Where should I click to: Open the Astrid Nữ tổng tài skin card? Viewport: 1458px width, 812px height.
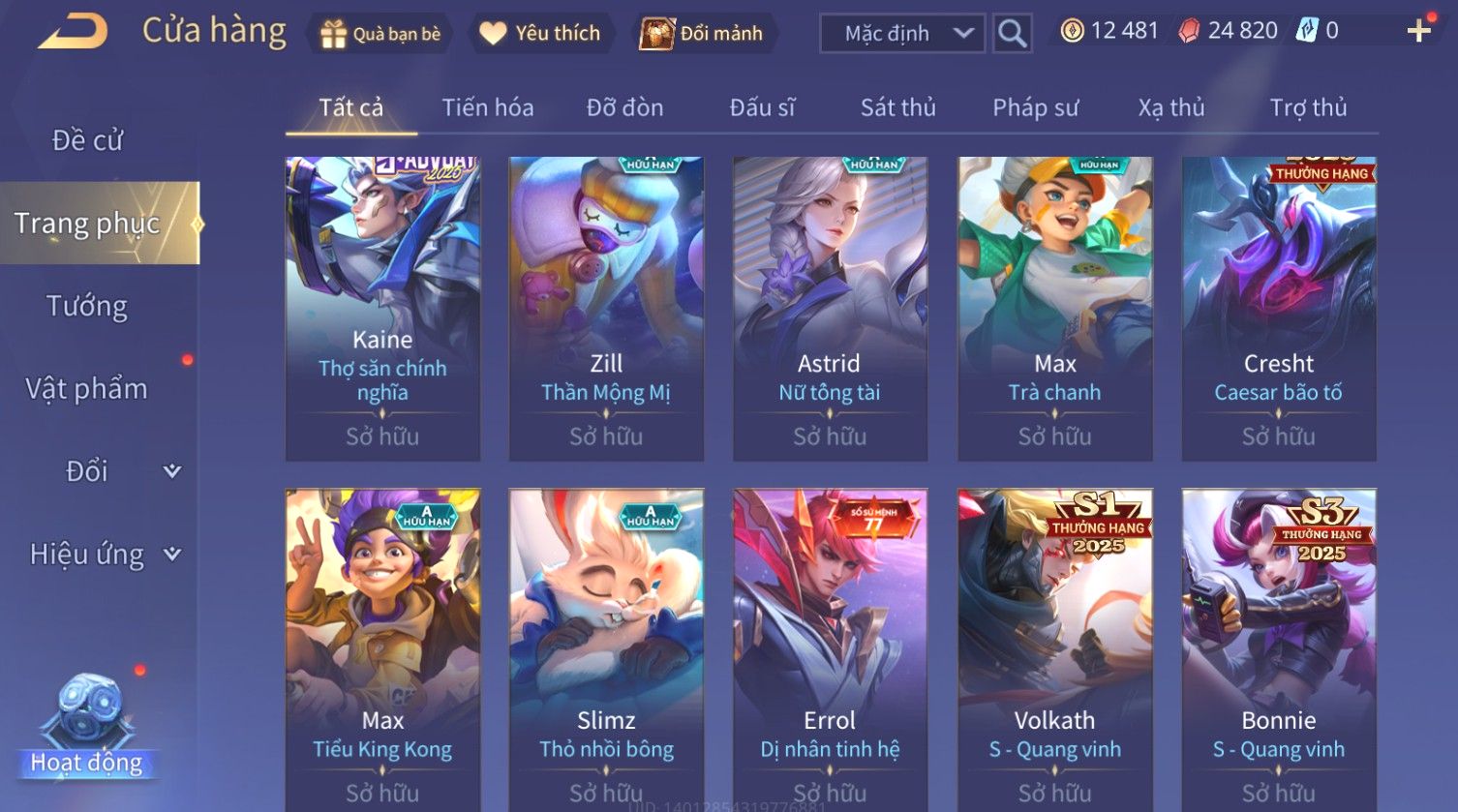(x=830, y=309)
